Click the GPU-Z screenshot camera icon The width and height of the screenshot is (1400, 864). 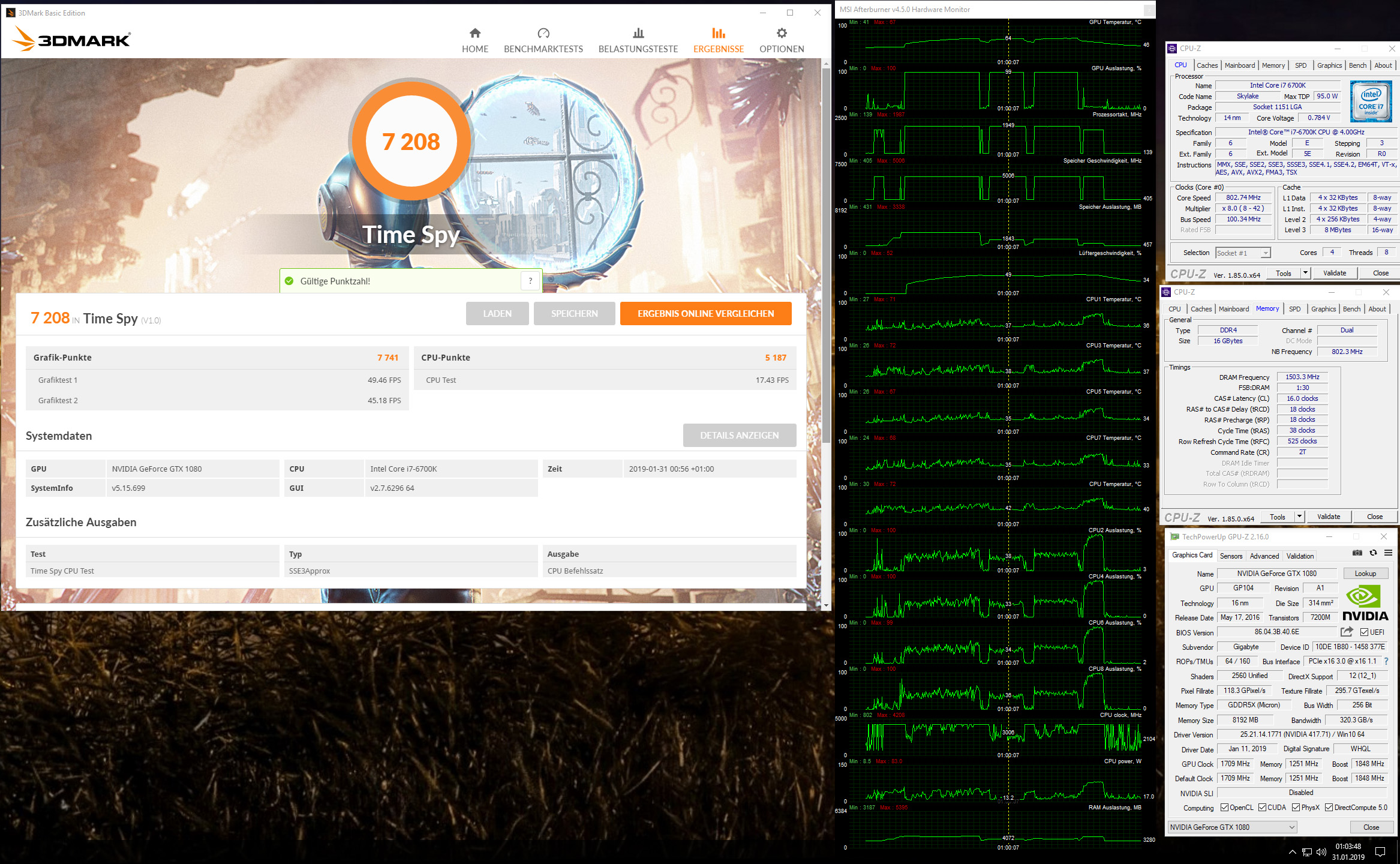(1357, 553)
